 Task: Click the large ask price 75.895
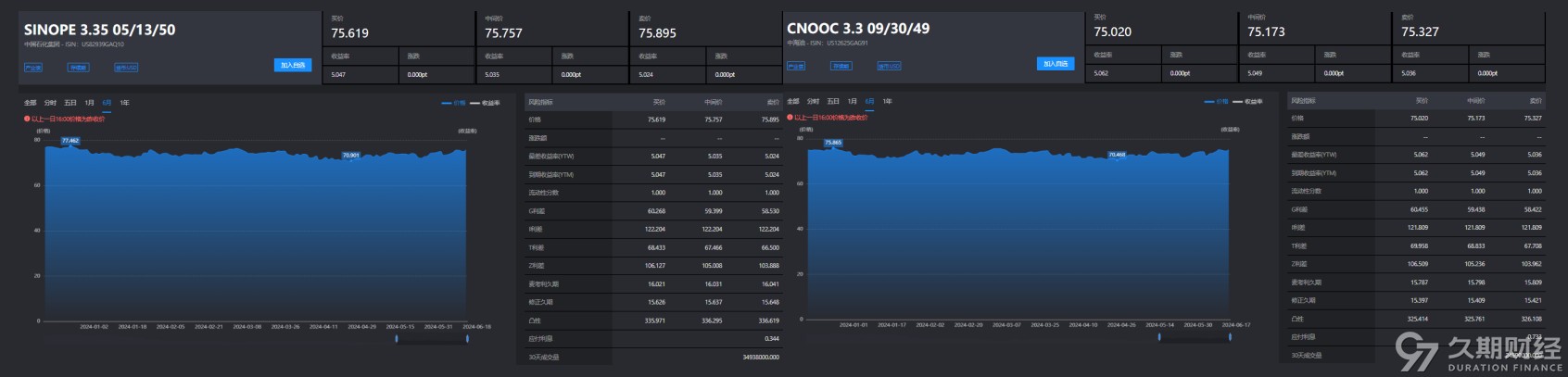point(658,33)
